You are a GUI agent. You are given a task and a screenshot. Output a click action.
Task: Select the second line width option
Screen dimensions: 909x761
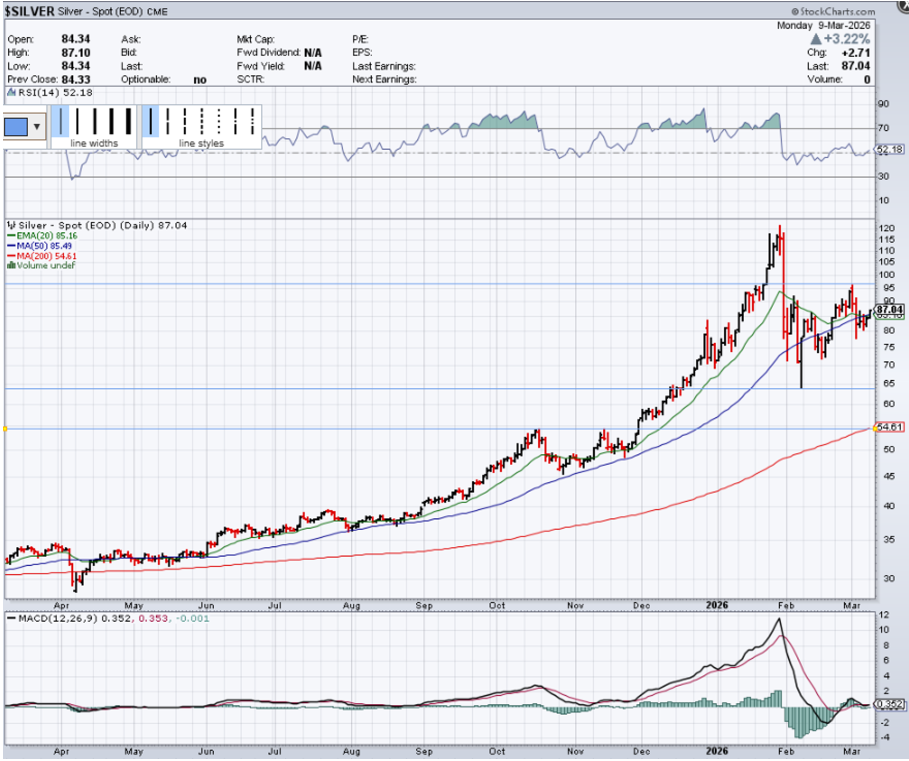click(x=79, y=121)
